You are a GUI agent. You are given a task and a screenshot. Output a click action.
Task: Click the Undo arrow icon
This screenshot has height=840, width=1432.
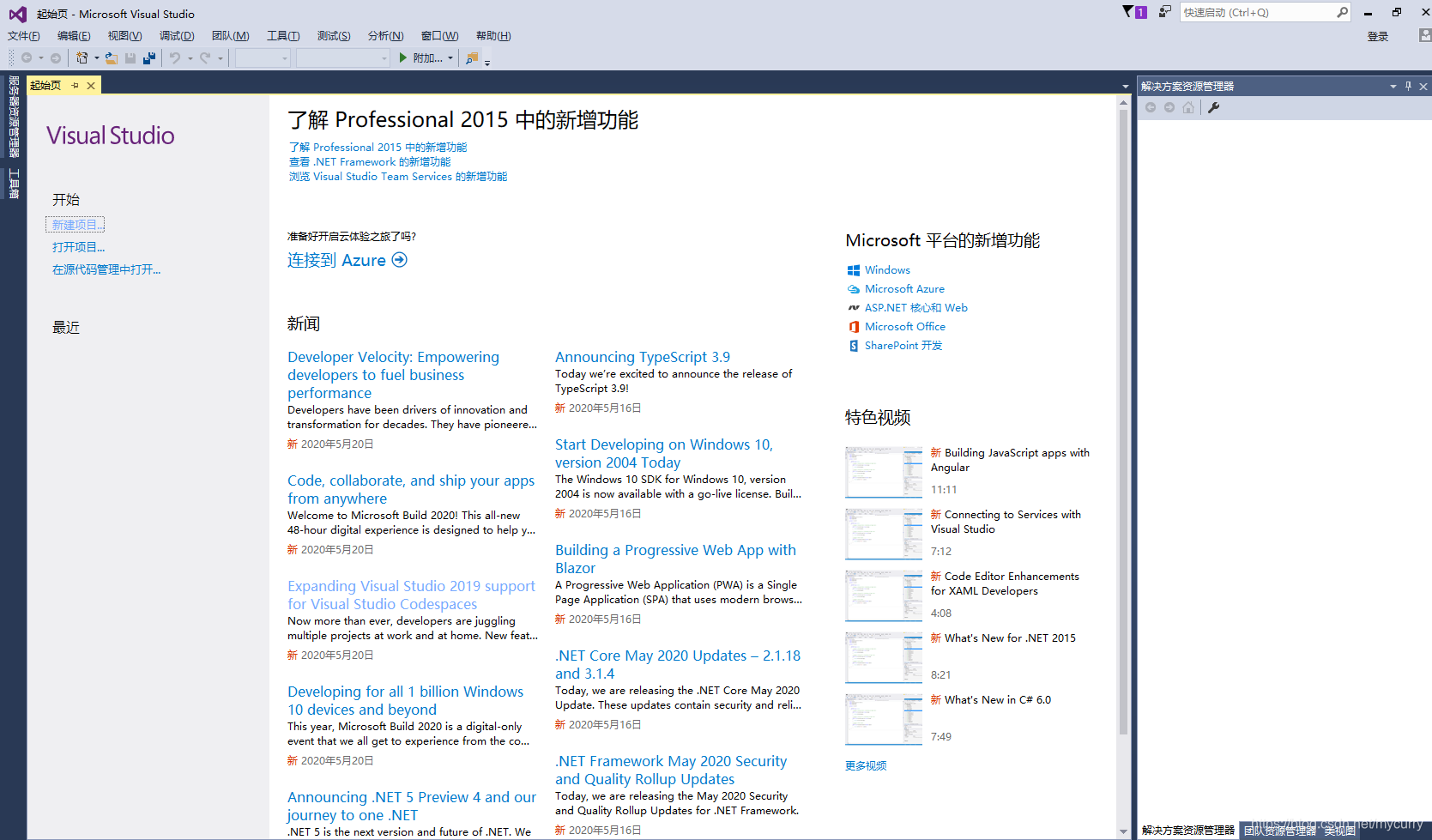coord(175,57)
